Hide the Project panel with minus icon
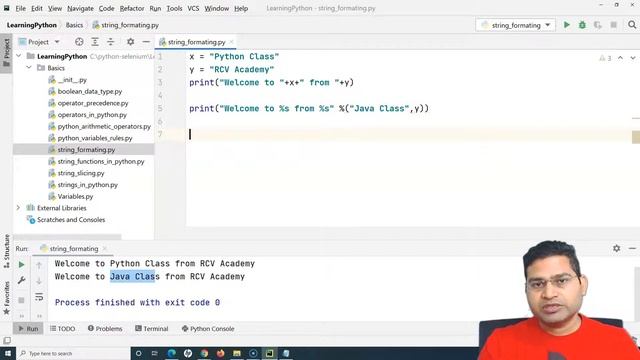The width and height of the screenshot is (640, 360). 146,42
